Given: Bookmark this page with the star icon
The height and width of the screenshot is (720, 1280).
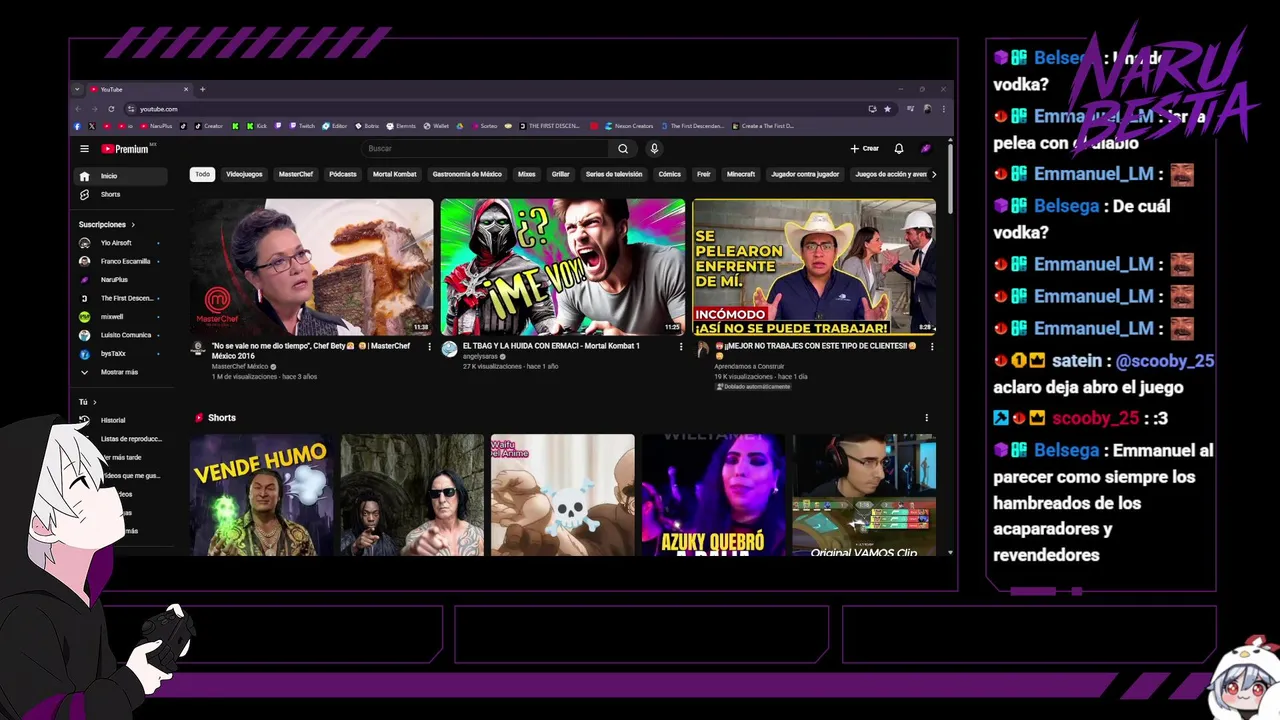Looking at the screenshot, I should pos(887,109).
